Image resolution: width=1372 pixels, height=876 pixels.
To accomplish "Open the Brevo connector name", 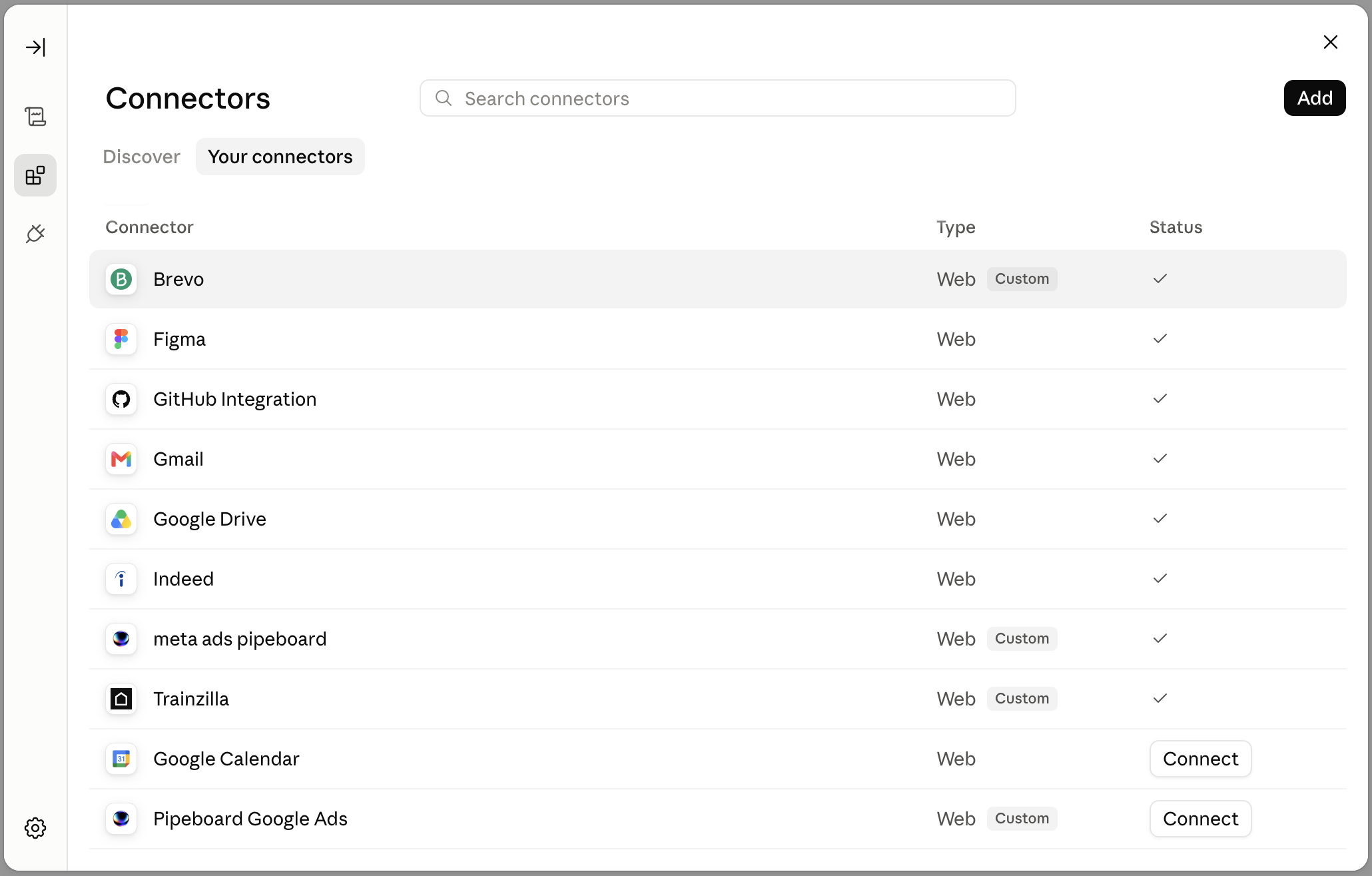I will (178, 279).
